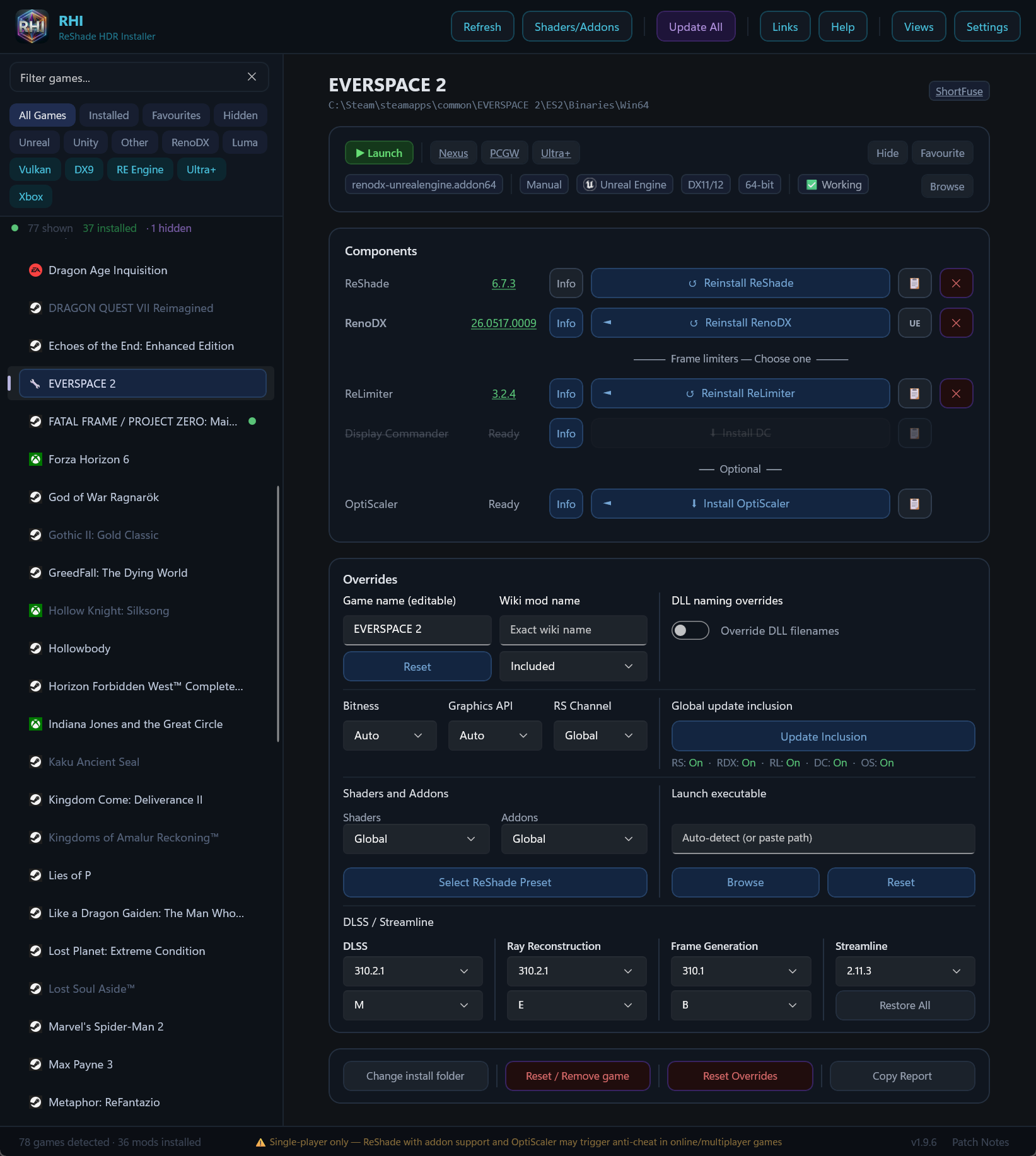
Task: Open the Settings menu
Action: click(x=987, y=26)
